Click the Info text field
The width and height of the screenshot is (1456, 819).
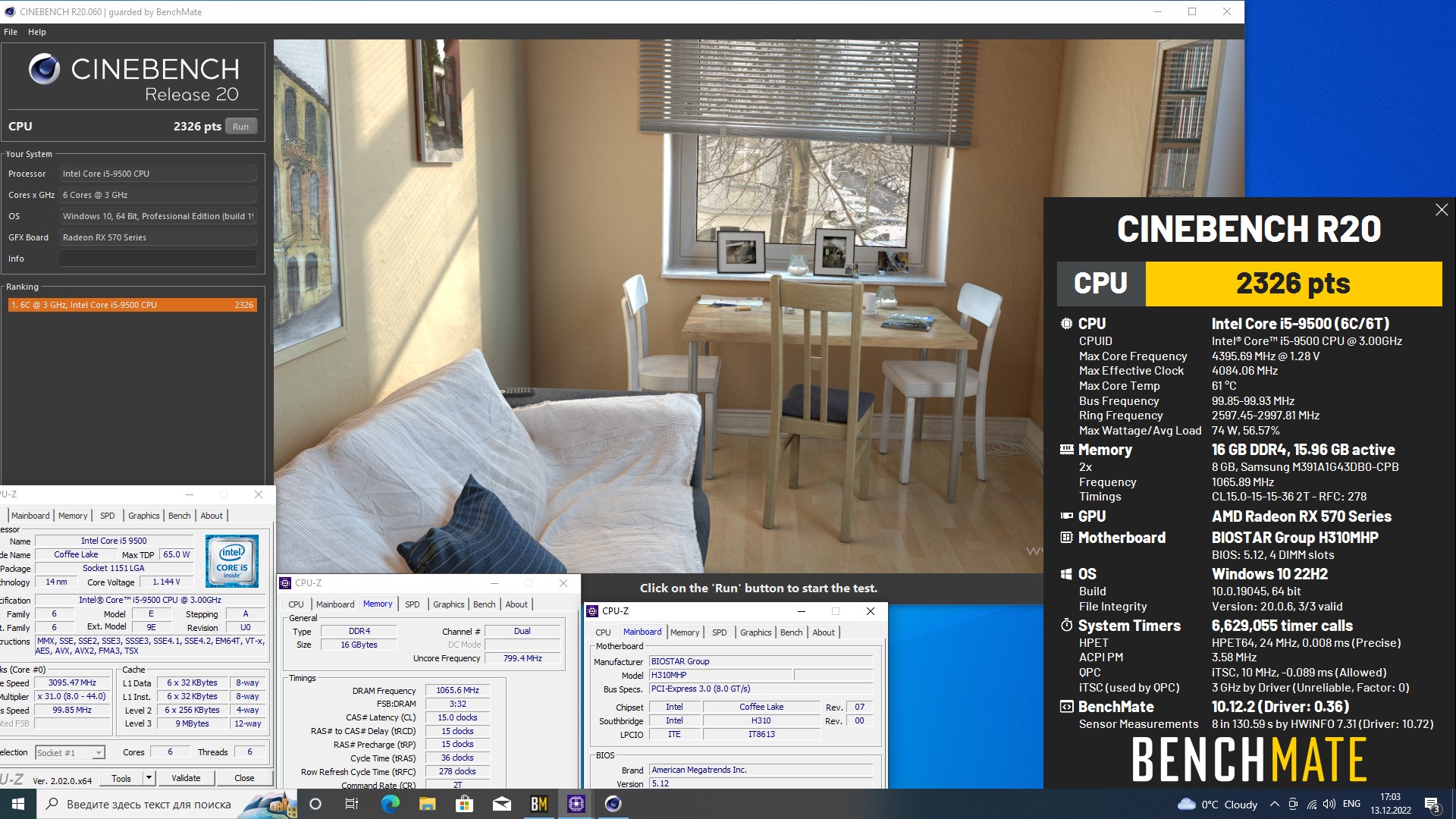tap(158, 259)
